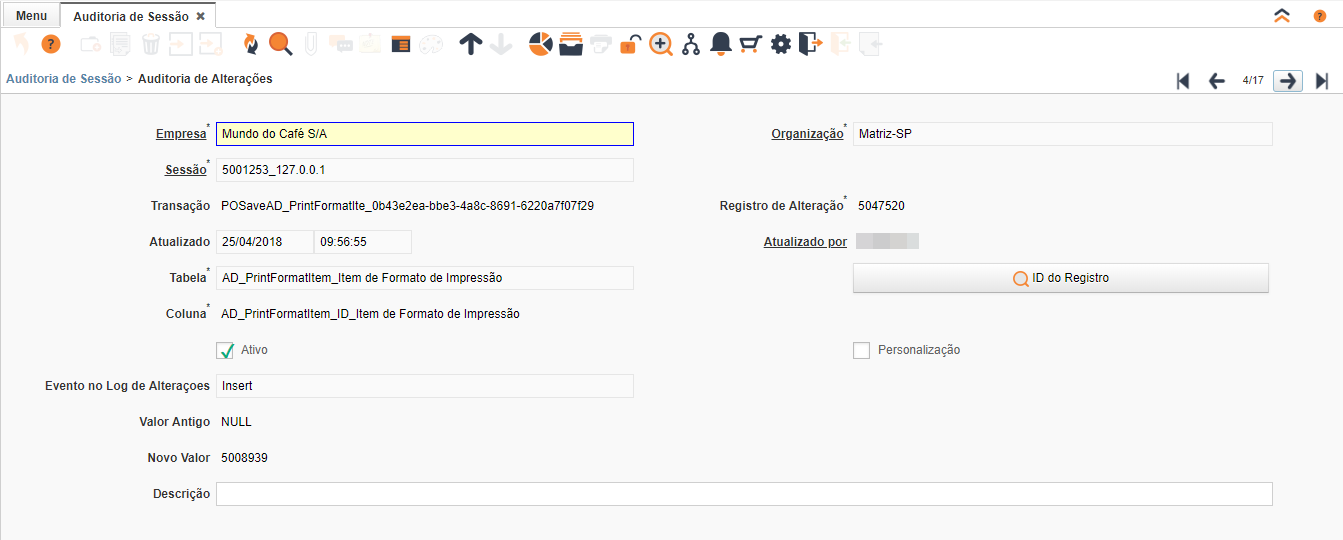
Task: Open the Find Record magnifier icon
Action: (x=281, y=44)
